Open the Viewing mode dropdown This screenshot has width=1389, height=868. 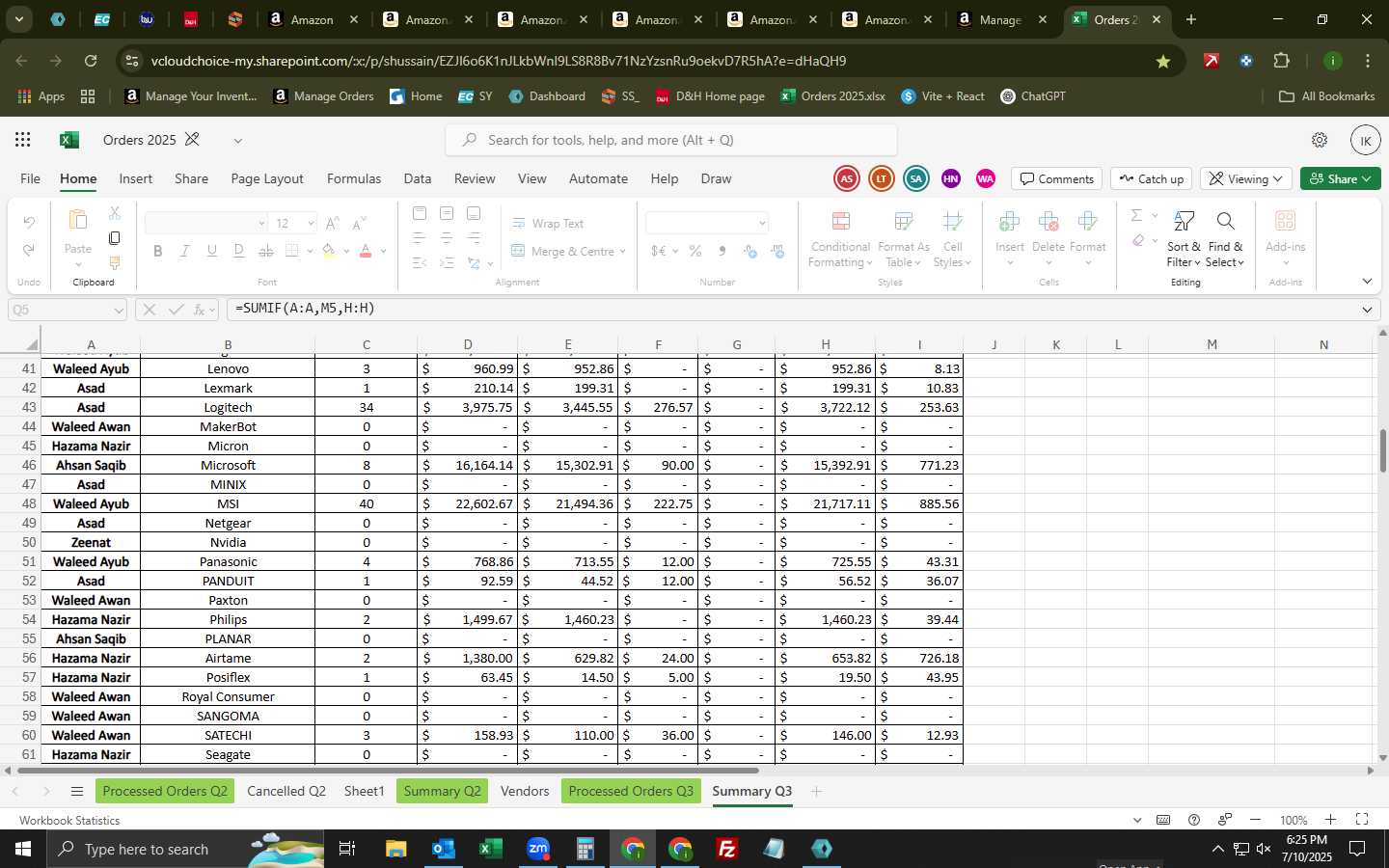point(1245,179)
